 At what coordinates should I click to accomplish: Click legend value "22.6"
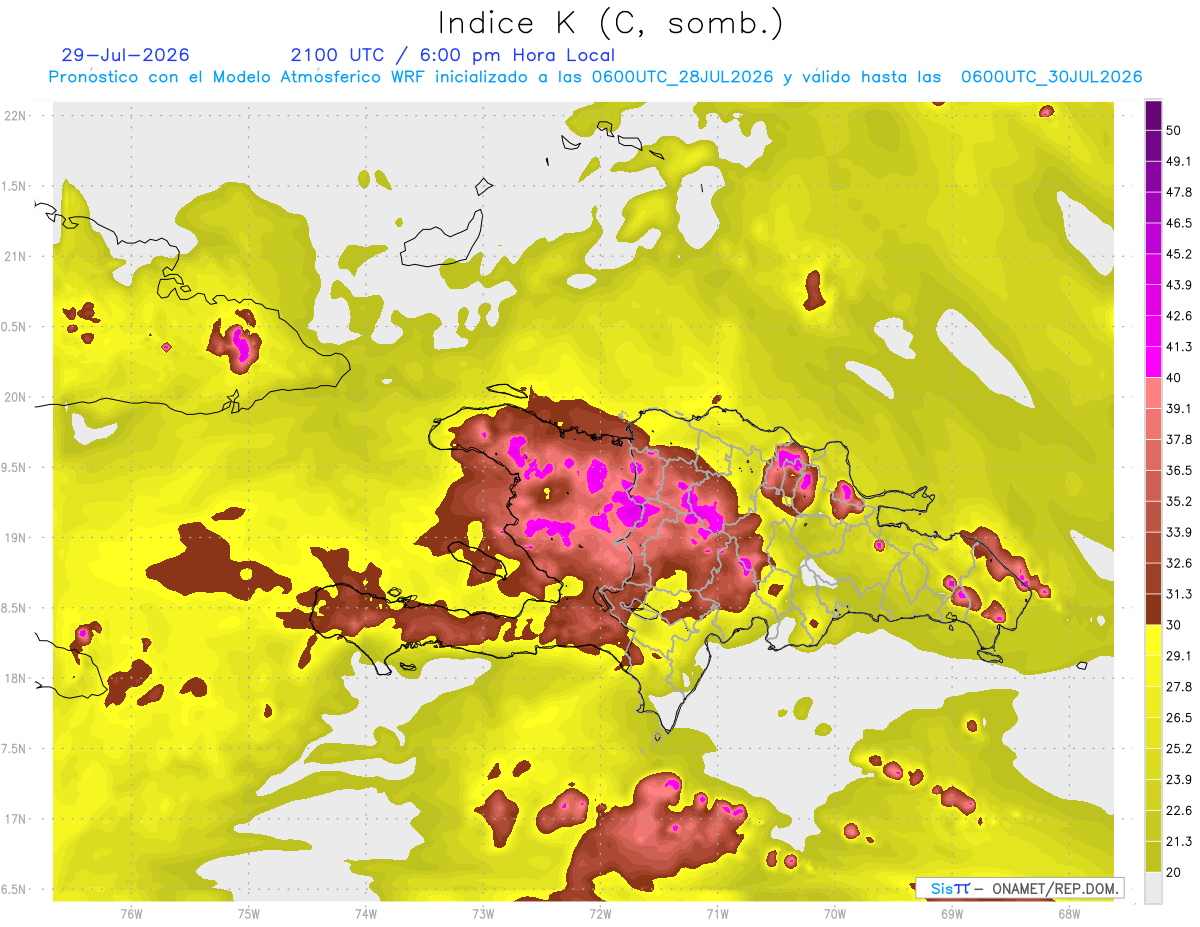pyautogui.click(x=1178, y=811)
